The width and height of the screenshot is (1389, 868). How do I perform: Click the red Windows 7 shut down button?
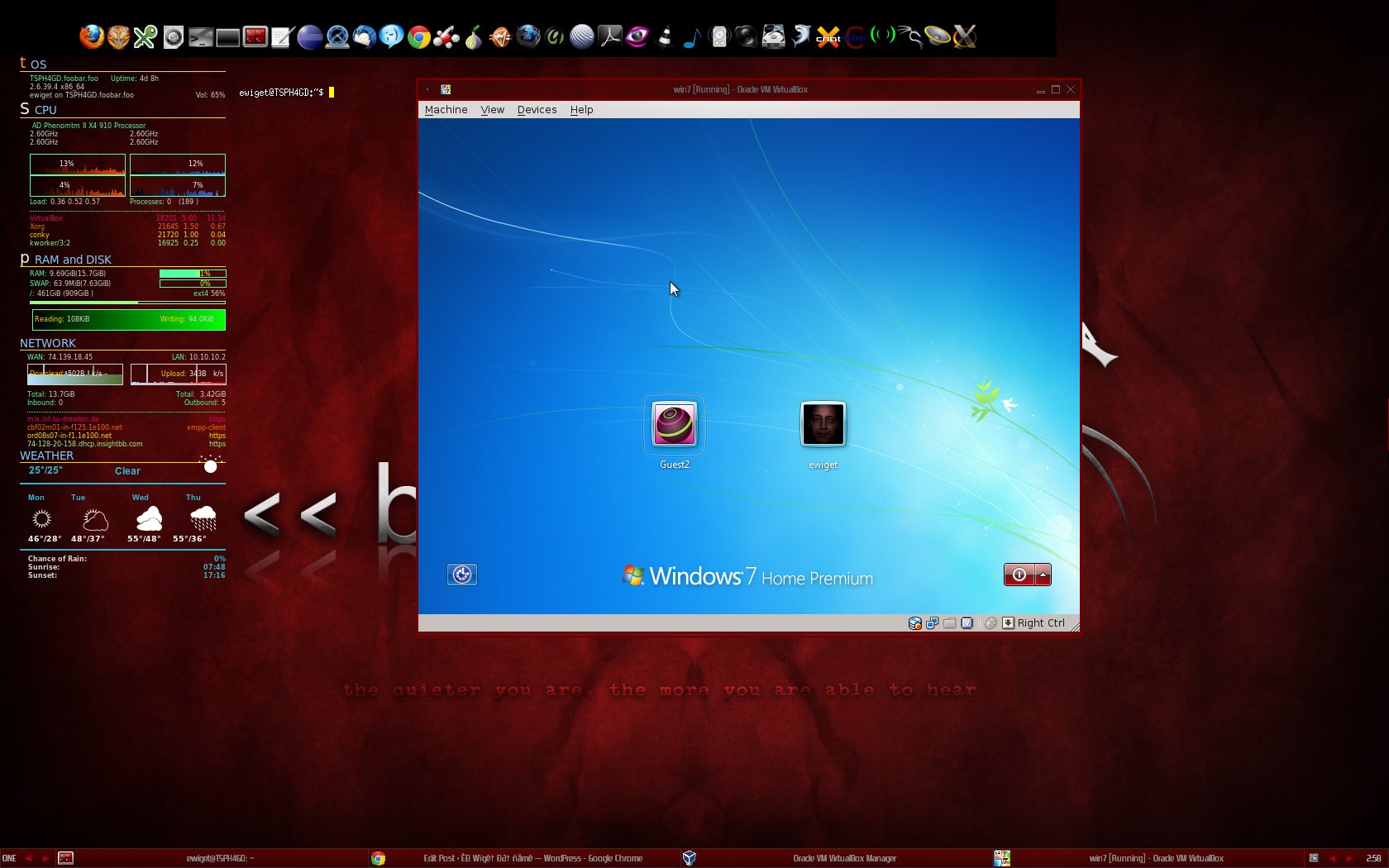click(x=1019, y=575)
